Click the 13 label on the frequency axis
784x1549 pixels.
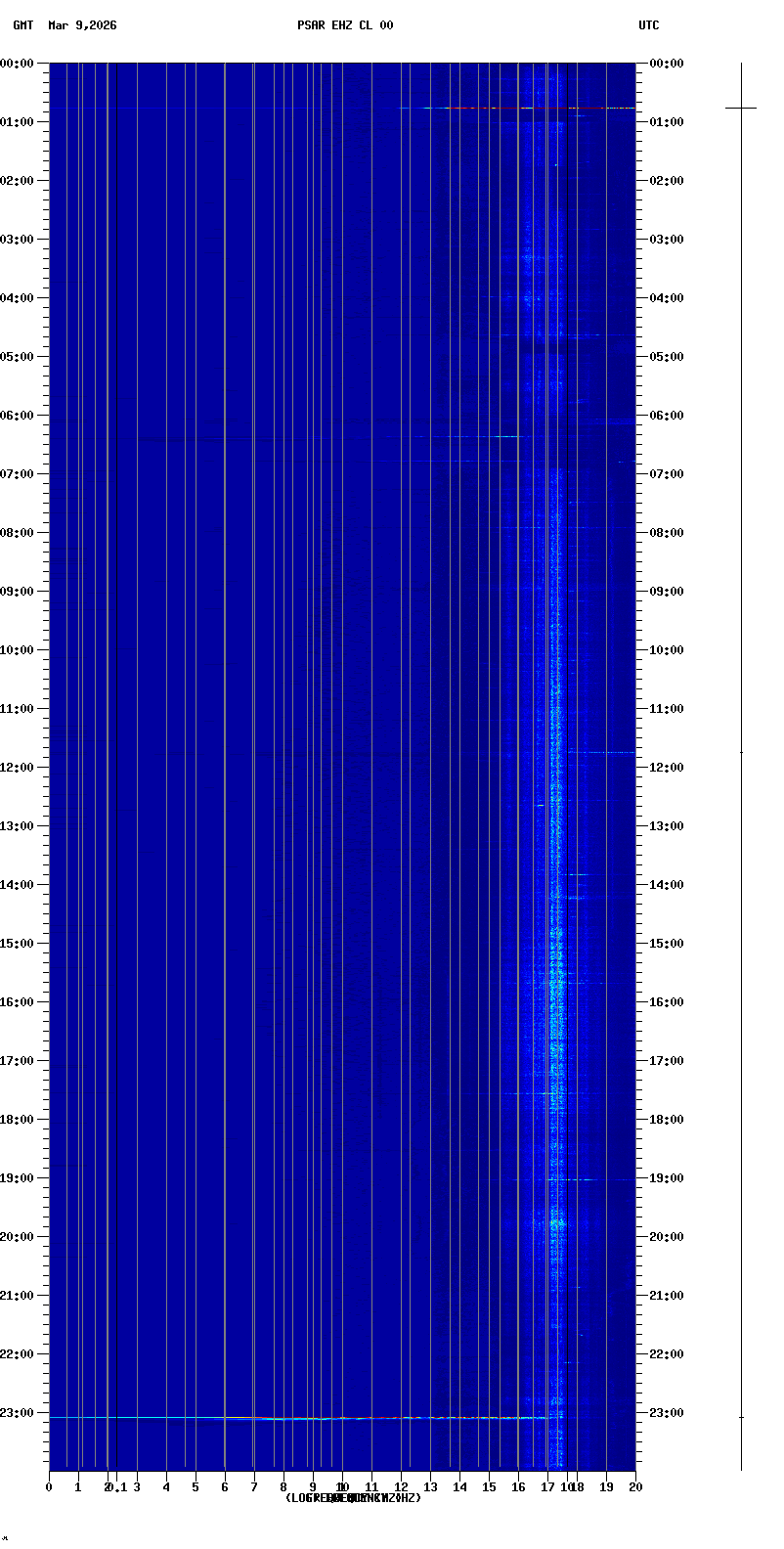tap(430, 1487)
